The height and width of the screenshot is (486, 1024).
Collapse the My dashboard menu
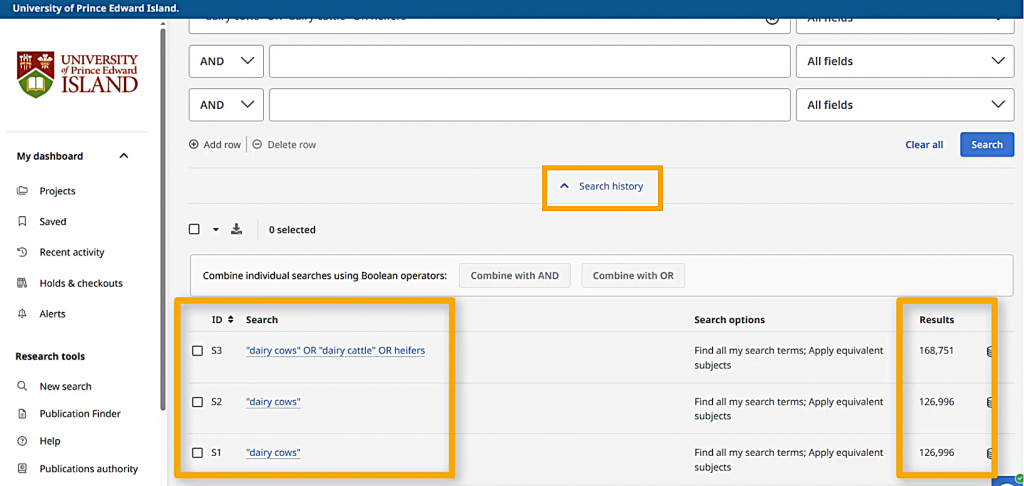pos(124,156)
